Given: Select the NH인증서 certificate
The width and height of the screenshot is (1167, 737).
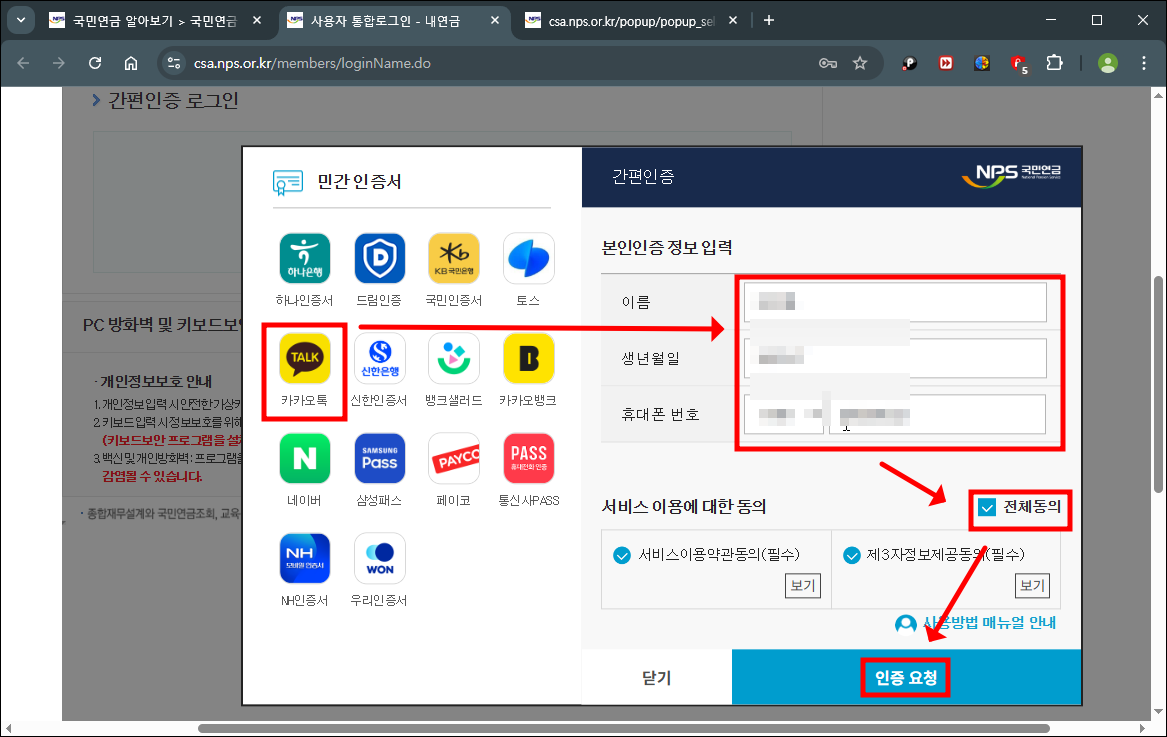Looking at the screenshot, I should point(304,558).
